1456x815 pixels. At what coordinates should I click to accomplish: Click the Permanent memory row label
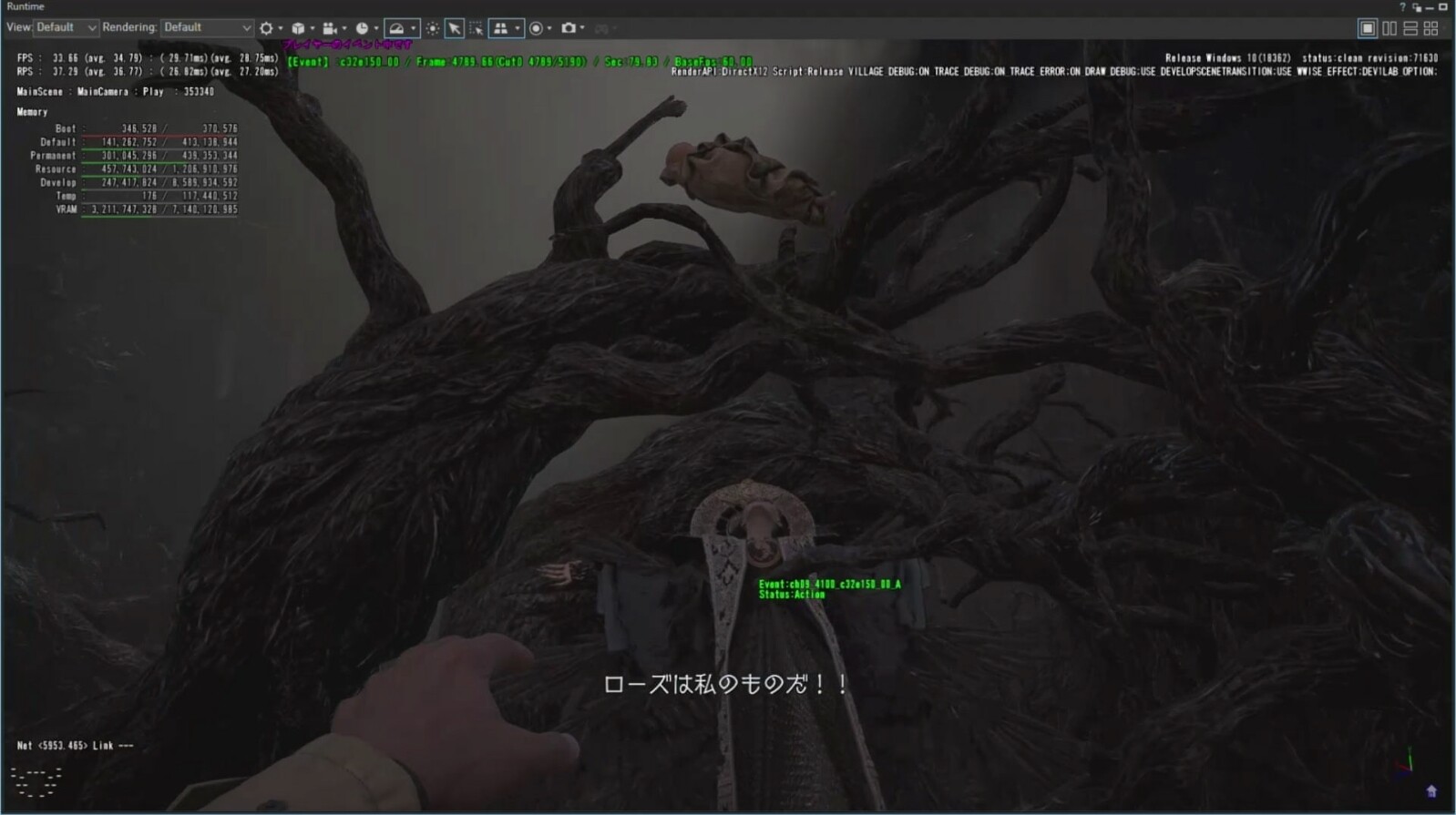click(x=53, y=156)
